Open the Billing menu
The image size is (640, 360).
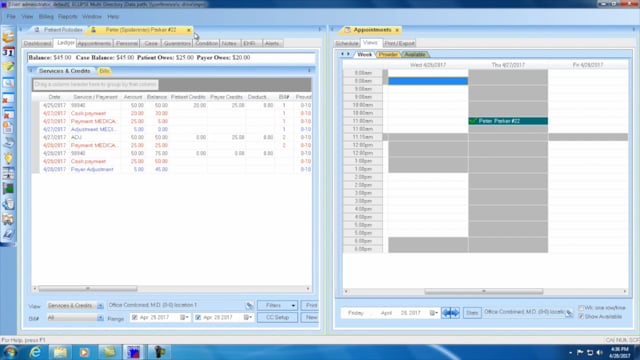click(46, 17)
